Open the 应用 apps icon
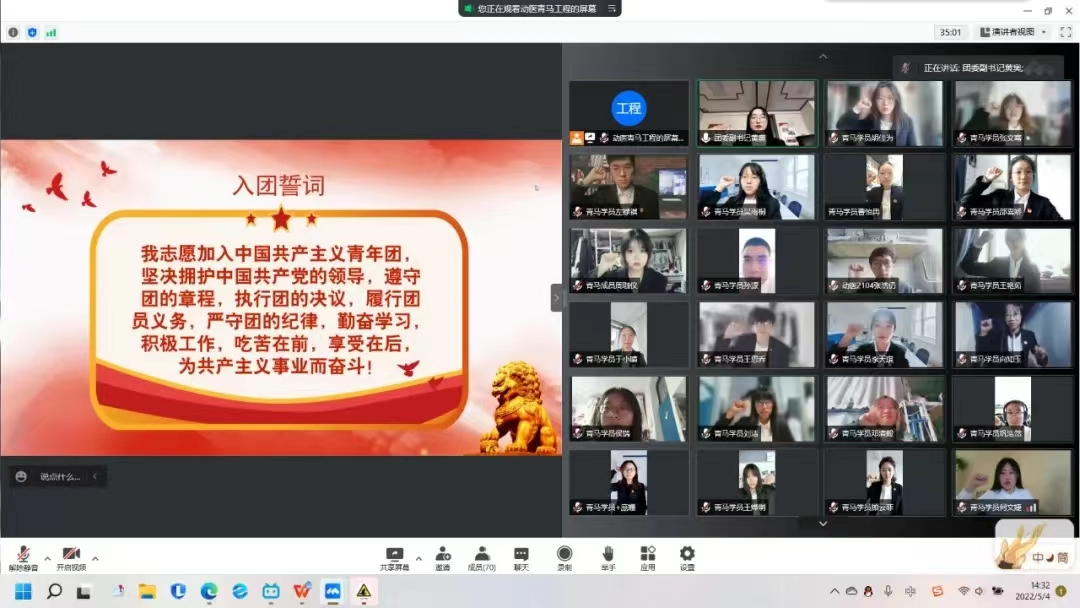This screenshot has width=1080, height=608. 648,555
